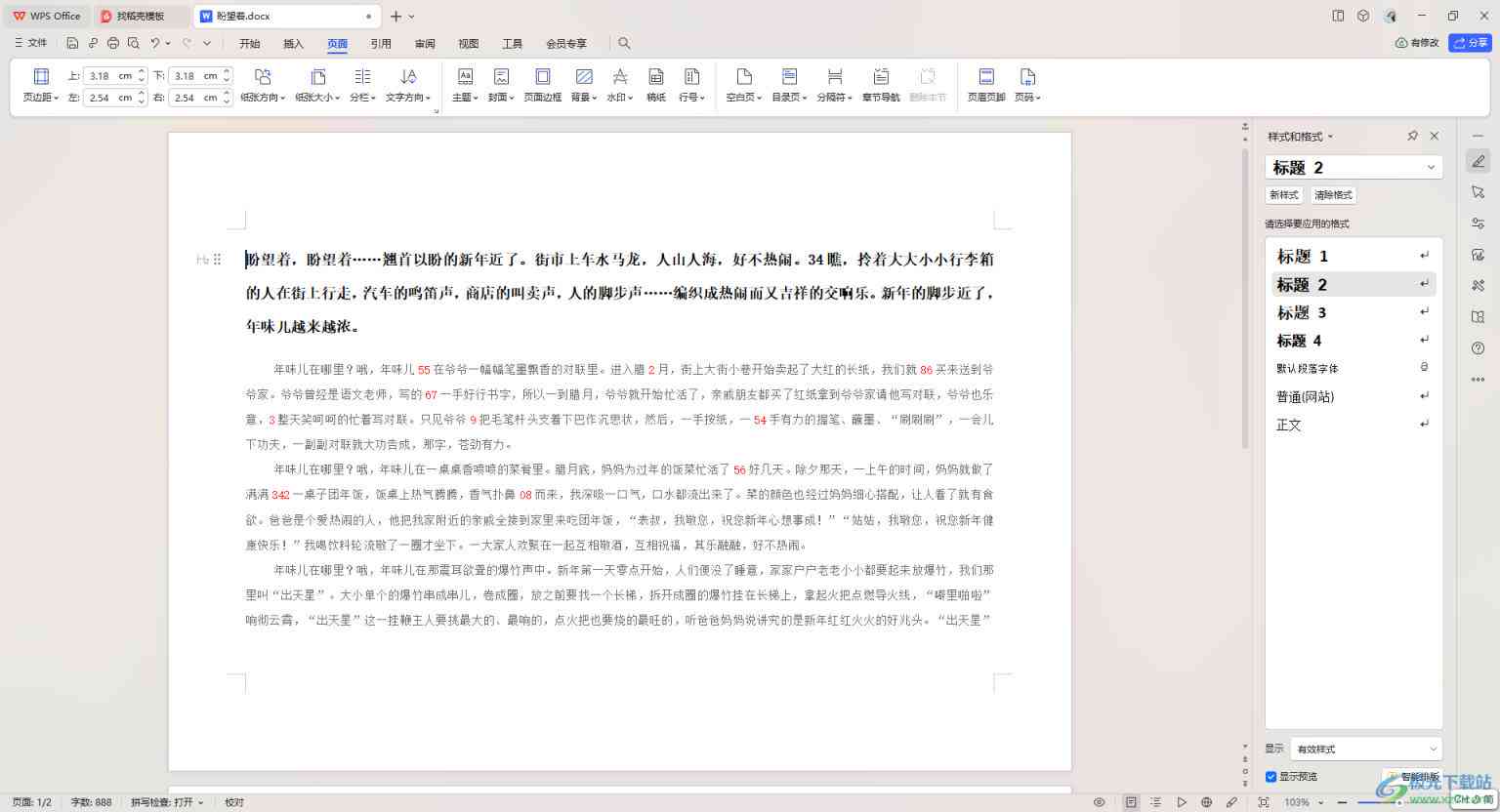Open the 页码 page number tool
This screenshot has height=812, width=1500.
1027,85
